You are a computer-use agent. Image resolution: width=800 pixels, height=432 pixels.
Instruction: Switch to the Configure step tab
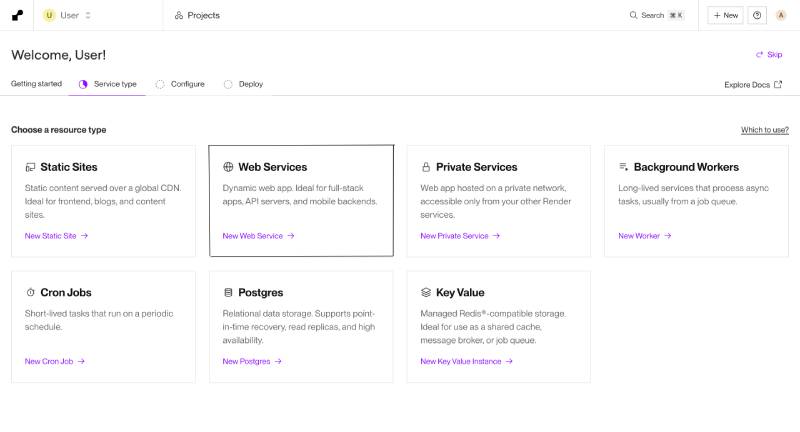180,84
